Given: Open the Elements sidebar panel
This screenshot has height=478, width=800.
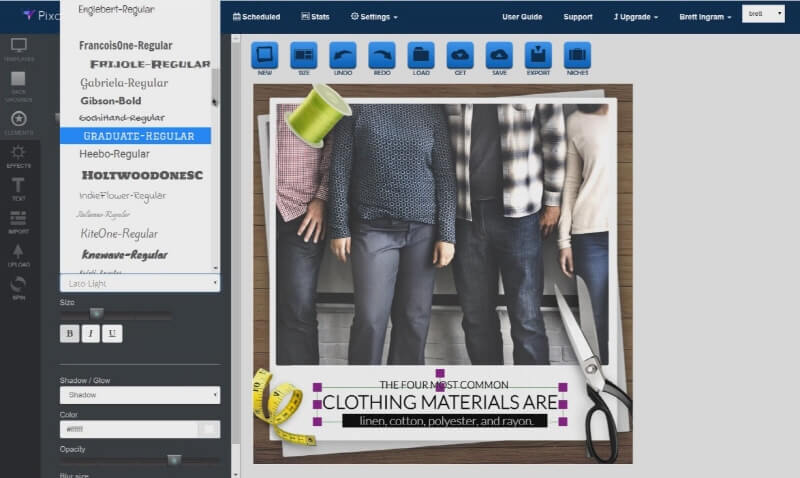Looking at the screenshot, I should (19, 123).
